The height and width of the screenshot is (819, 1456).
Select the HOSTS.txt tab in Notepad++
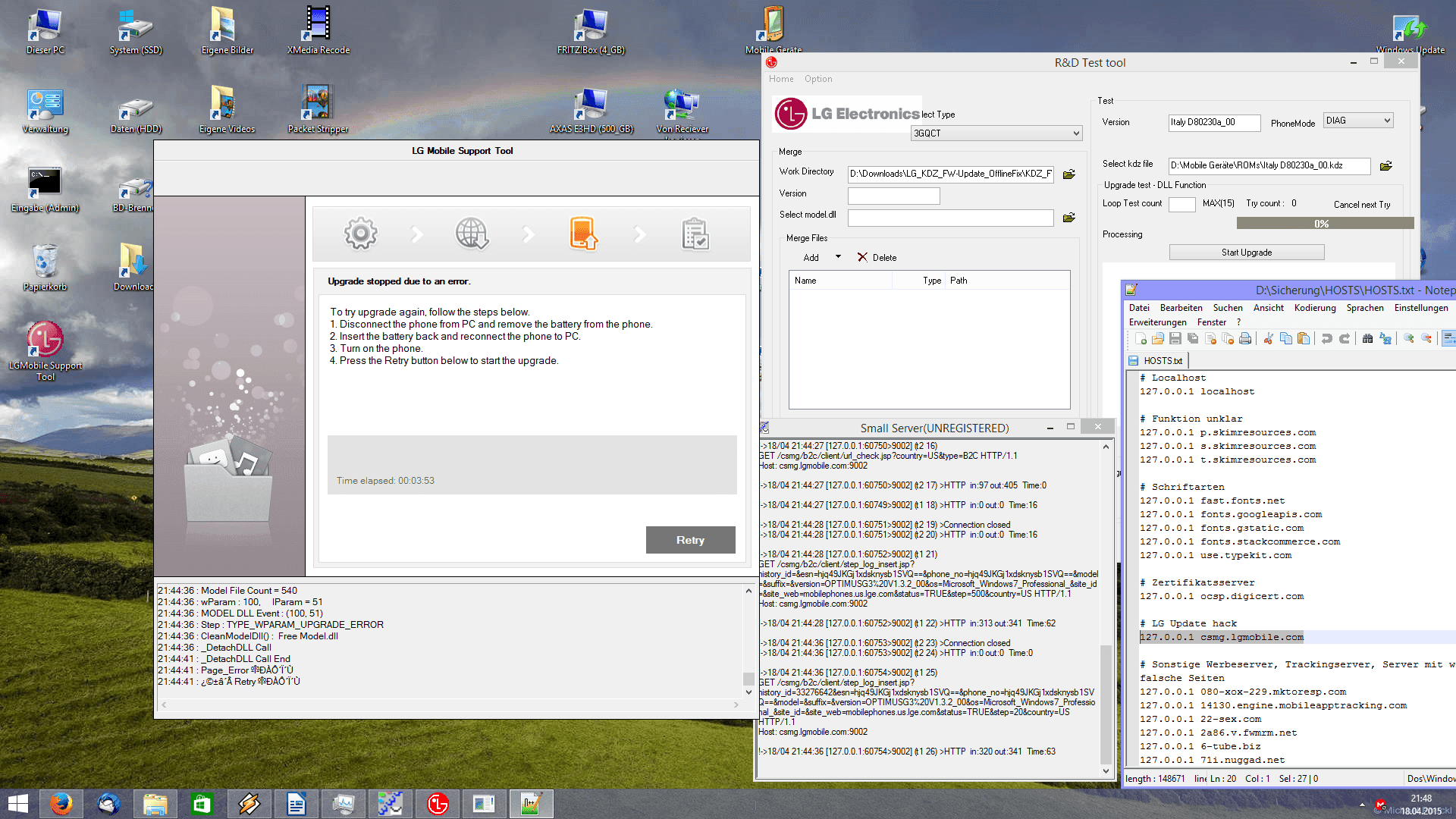tap(1156, 361)
